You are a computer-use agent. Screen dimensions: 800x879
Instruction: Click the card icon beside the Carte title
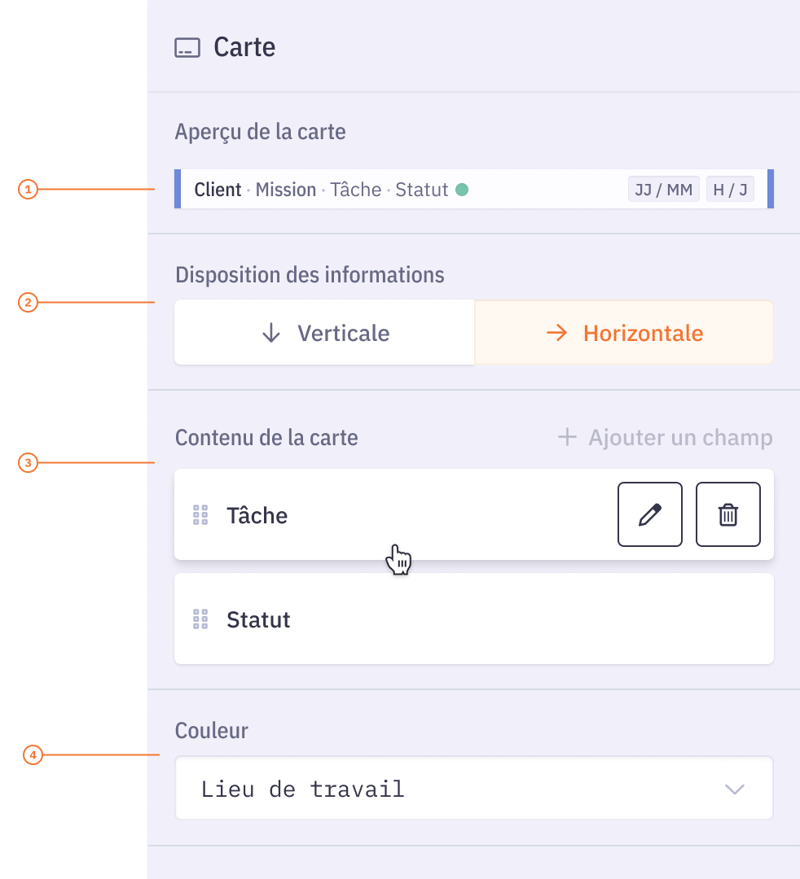coord(187,47)
